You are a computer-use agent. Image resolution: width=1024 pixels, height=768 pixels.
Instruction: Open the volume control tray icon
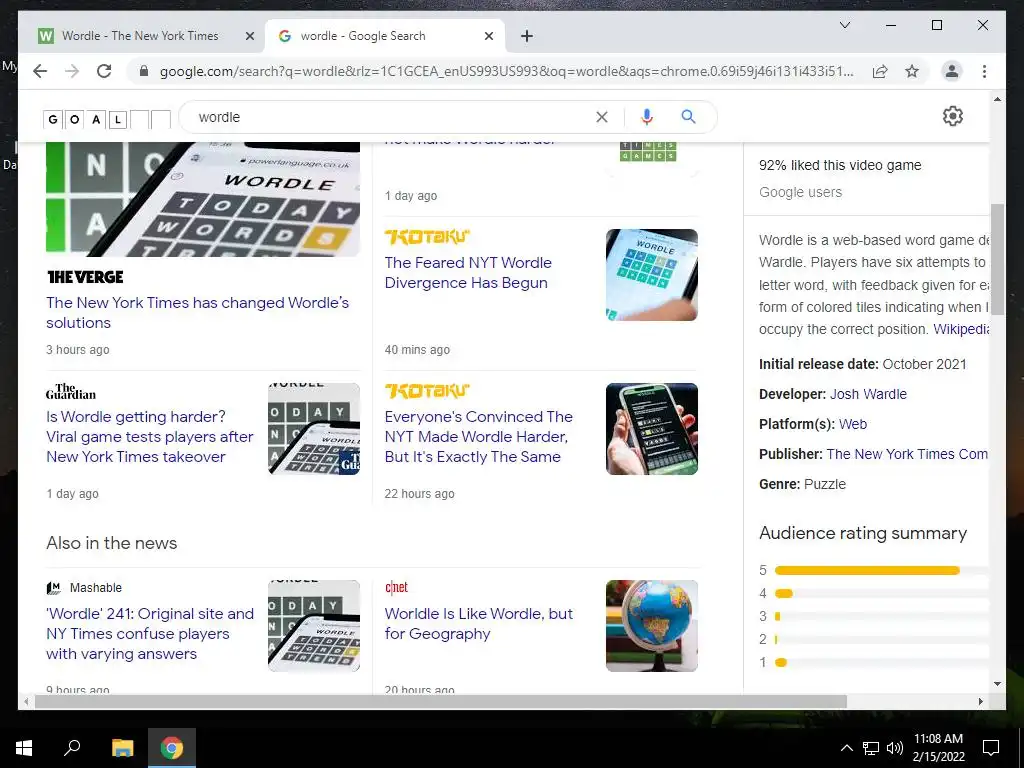[x=895, y=748]
